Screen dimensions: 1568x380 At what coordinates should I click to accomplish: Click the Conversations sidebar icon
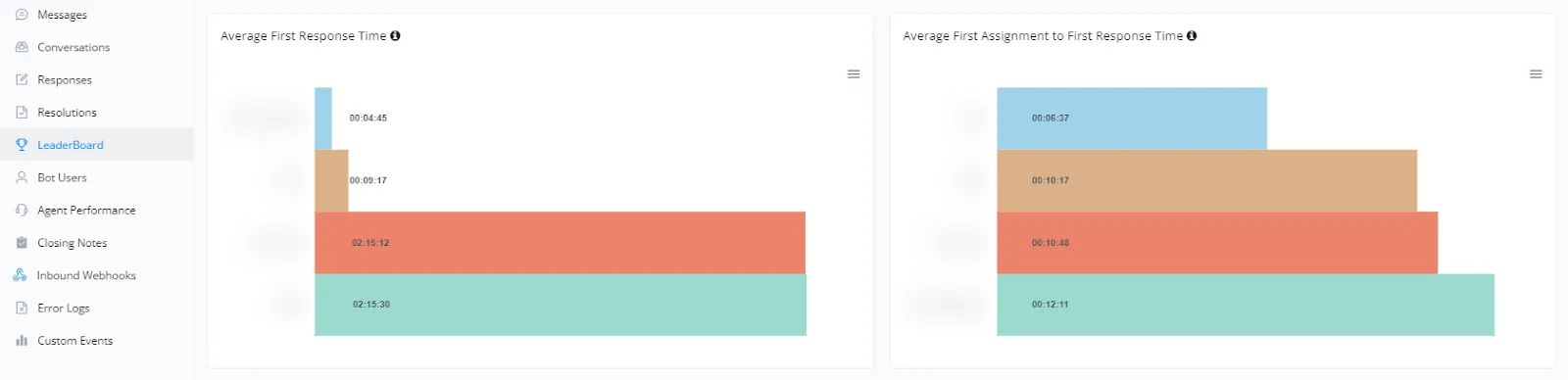tap(22, 47)
